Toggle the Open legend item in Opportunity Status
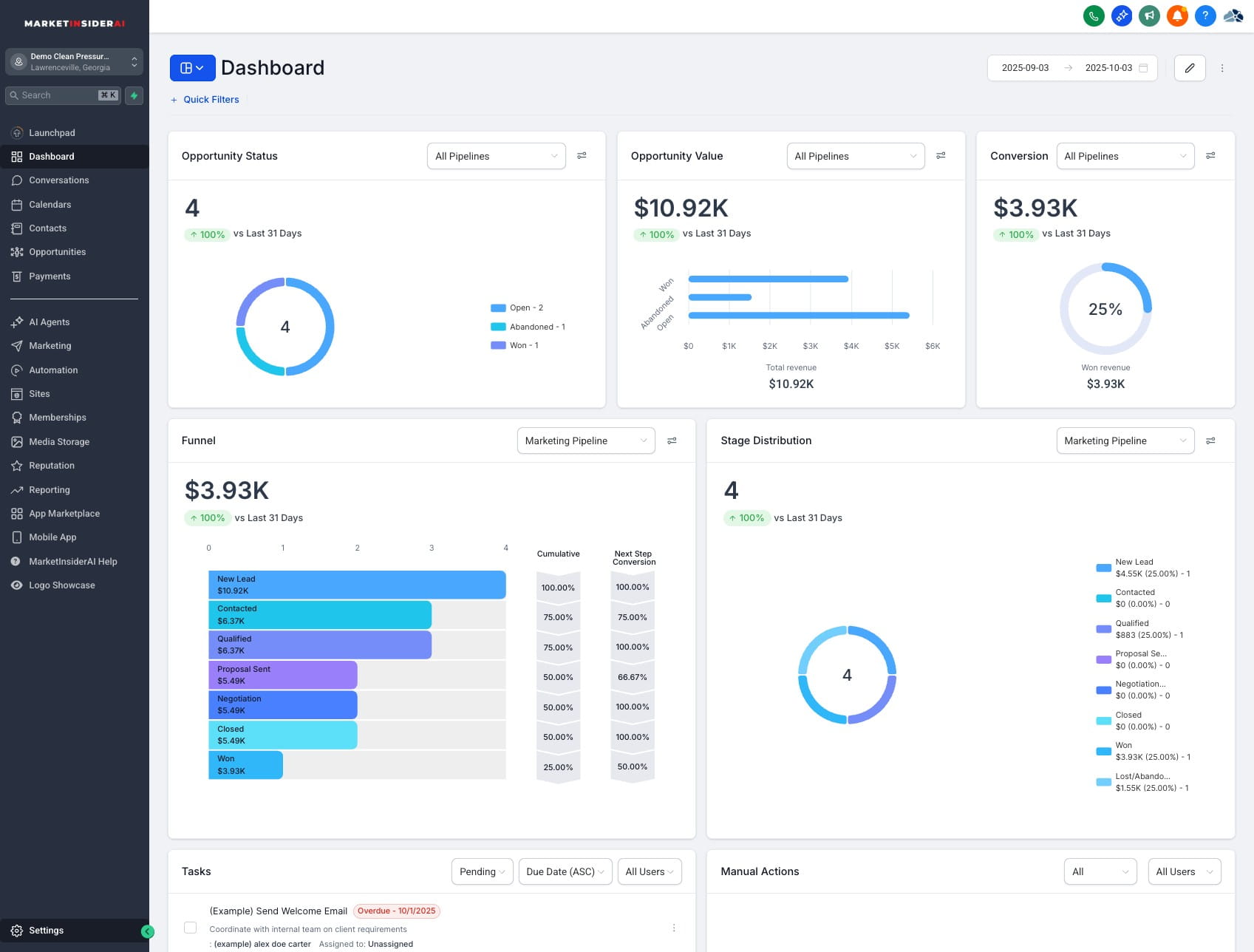The height and width of the screenshot is (952, 1254). tap(517, 308)
